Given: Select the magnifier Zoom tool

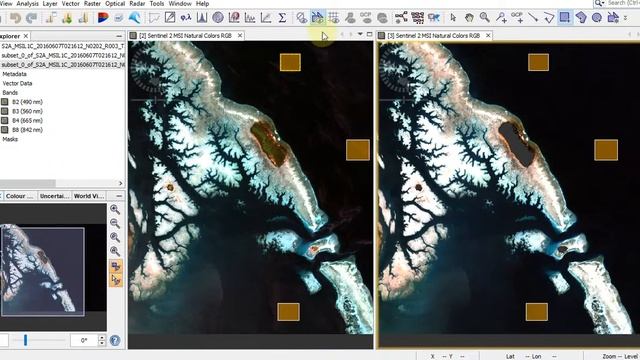Looking at the screenshot, I should (x=485, y=18).
